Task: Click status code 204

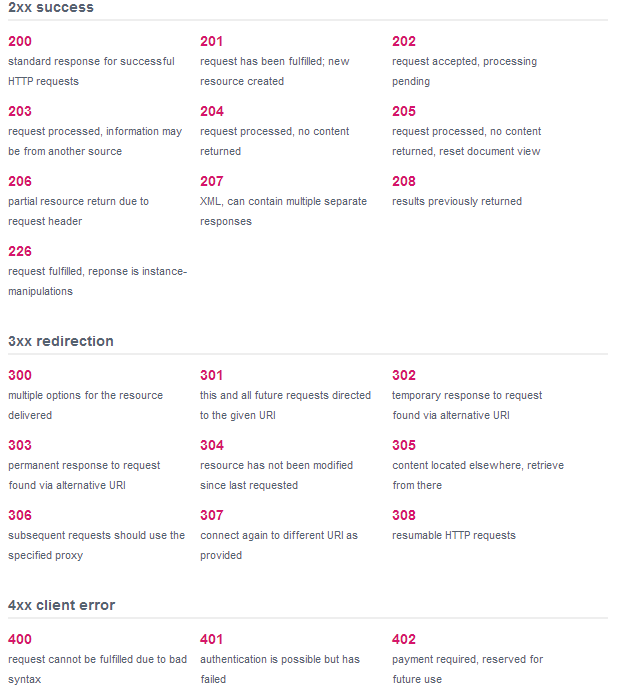Action: [212, 111]
